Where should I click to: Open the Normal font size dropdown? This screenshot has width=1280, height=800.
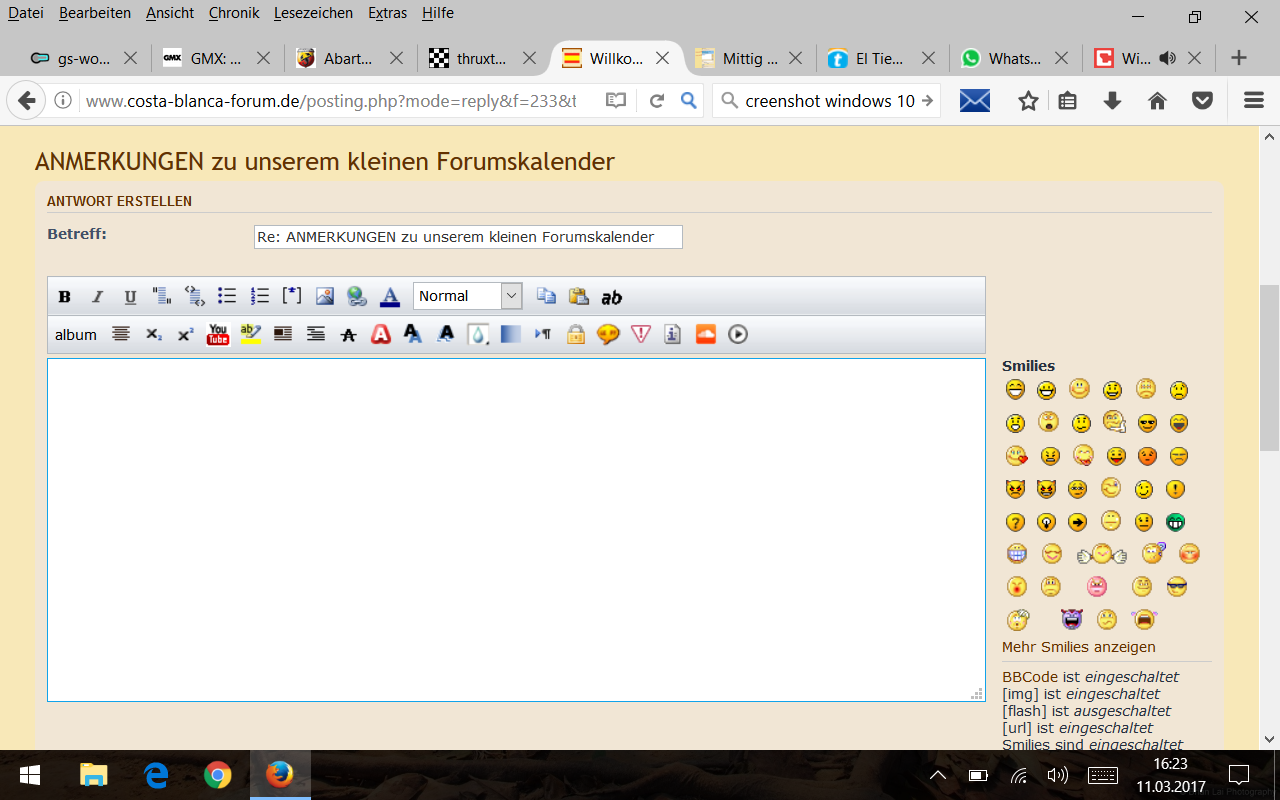point(467,296)
